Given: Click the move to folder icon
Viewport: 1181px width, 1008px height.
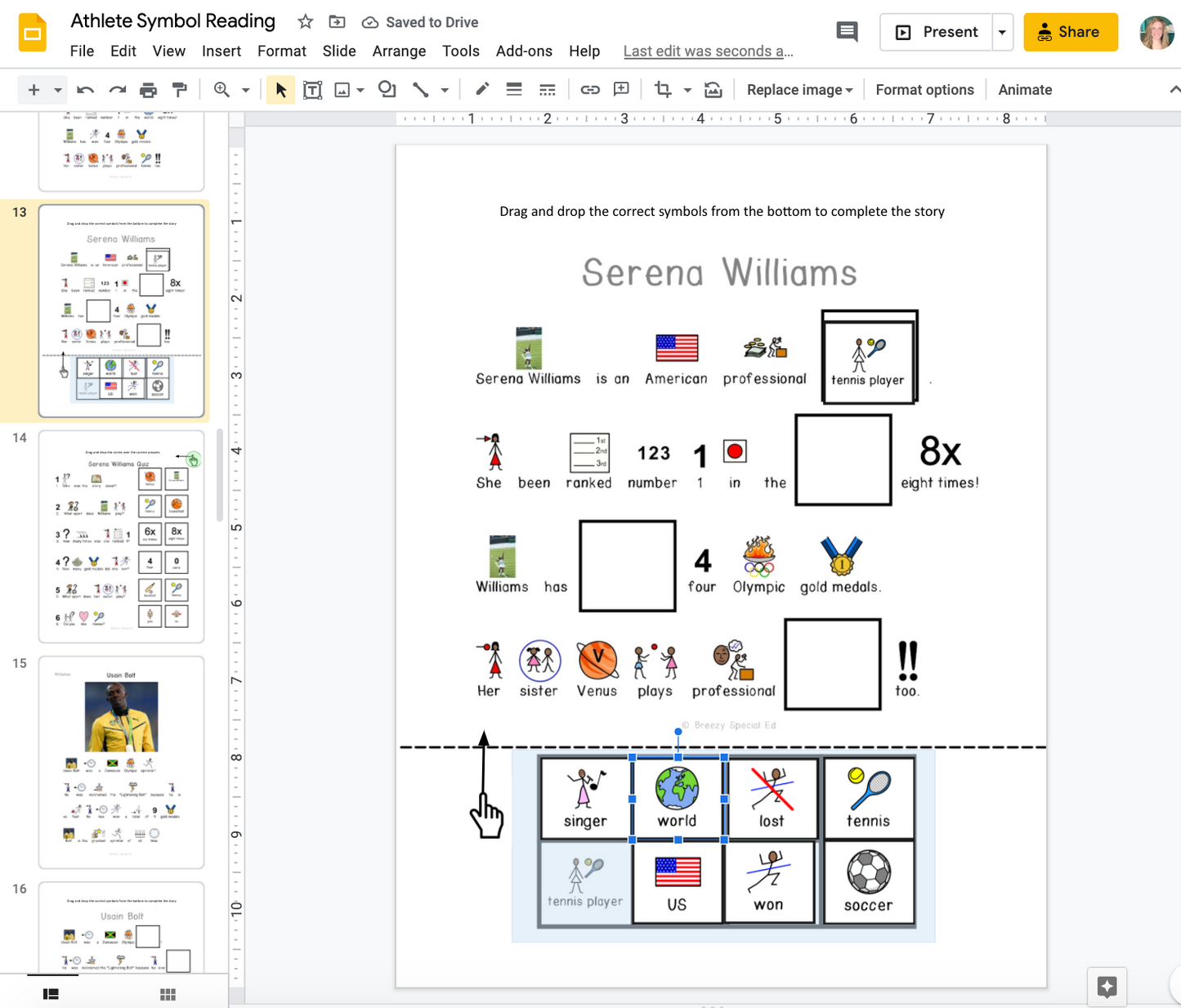Looking at the screenshot, I should click(337, 22).
